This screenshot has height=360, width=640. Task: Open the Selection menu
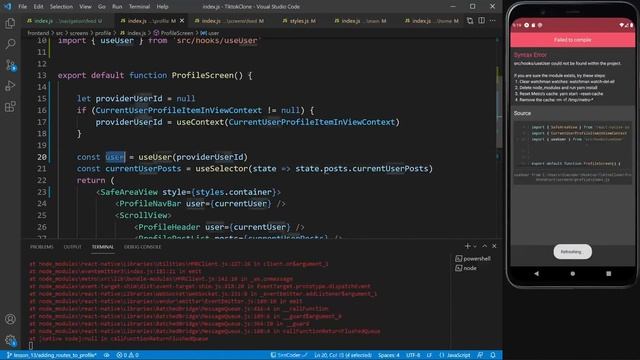(x=61, y=7)
